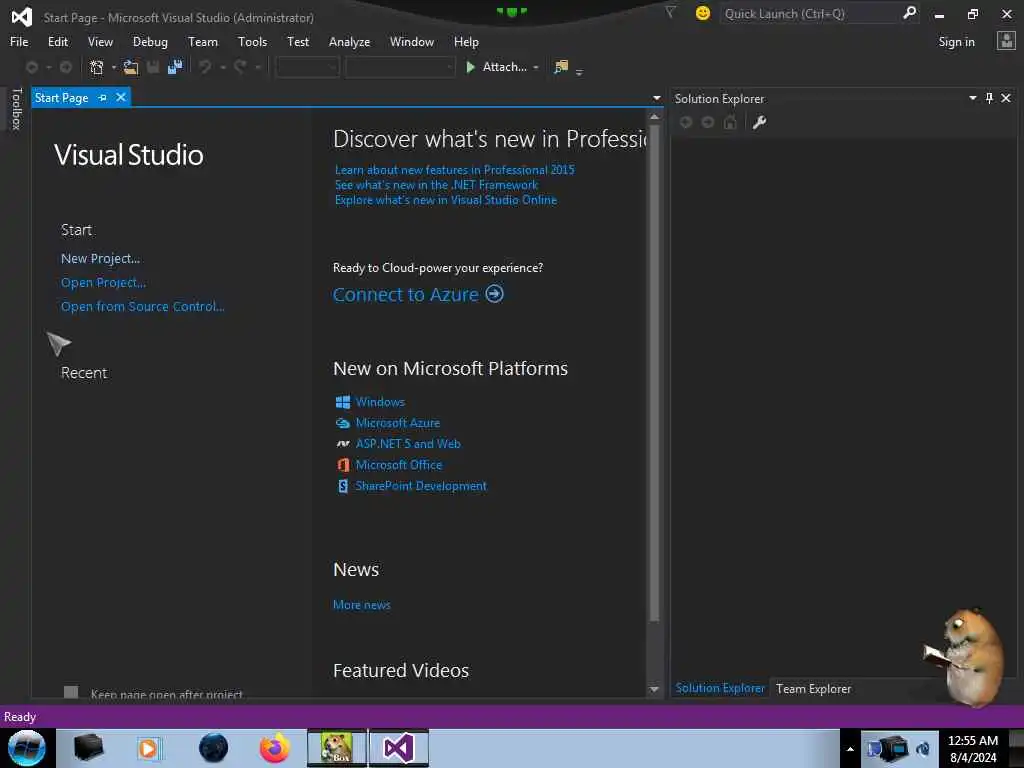Click the Start Page scrollbar up arrow
The image size is (1024, 768).
(654, 116)
